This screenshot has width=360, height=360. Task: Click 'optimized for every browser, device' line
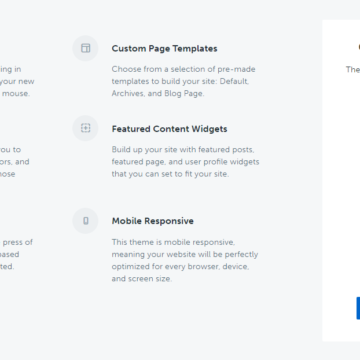point(180,267)
